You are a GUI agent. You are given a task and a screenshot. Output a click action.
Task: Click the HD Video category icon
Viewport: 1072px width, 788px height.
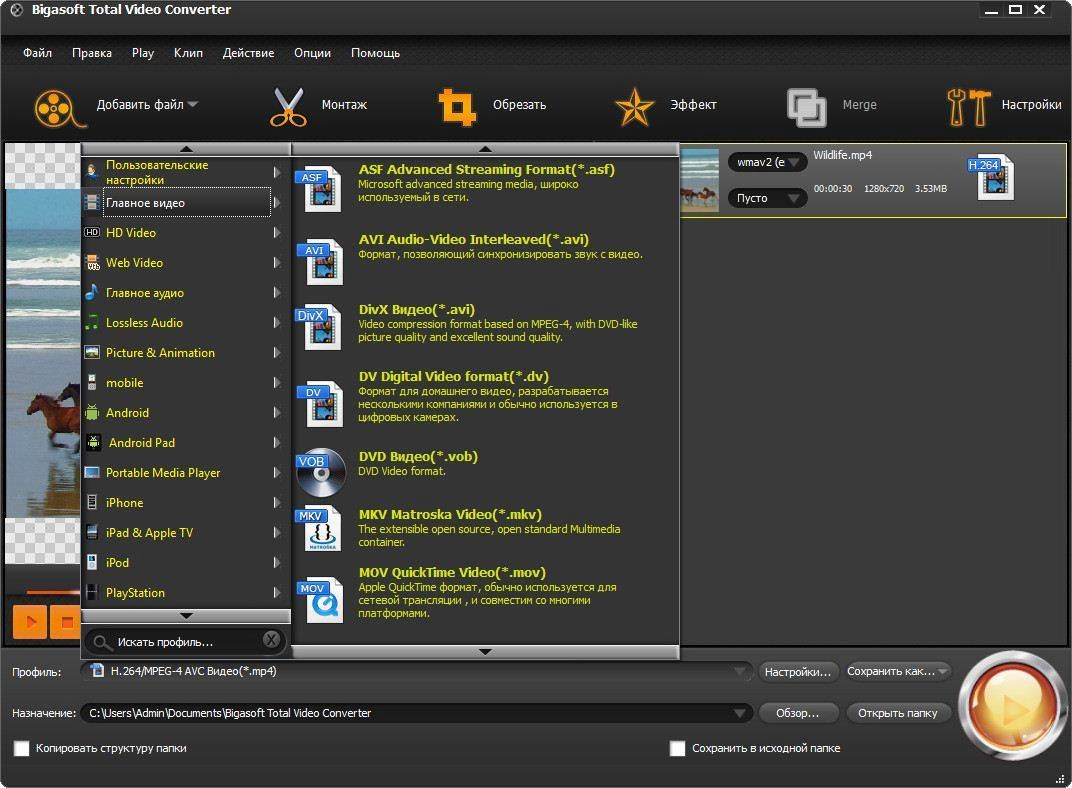point(92,232)
